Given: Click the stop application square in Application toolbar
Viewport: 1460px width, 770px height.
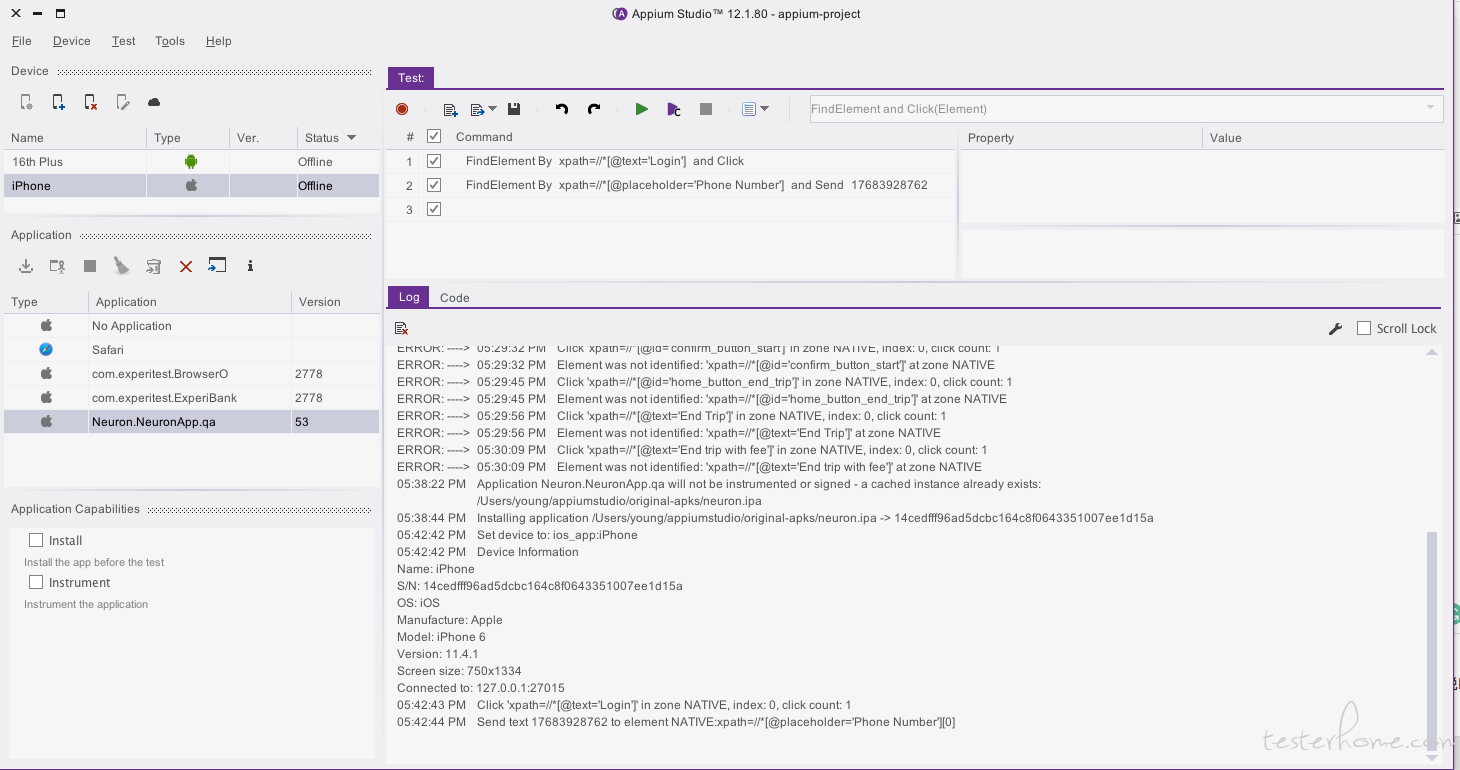Looking at the screenshot, I should tap(90, 266).
